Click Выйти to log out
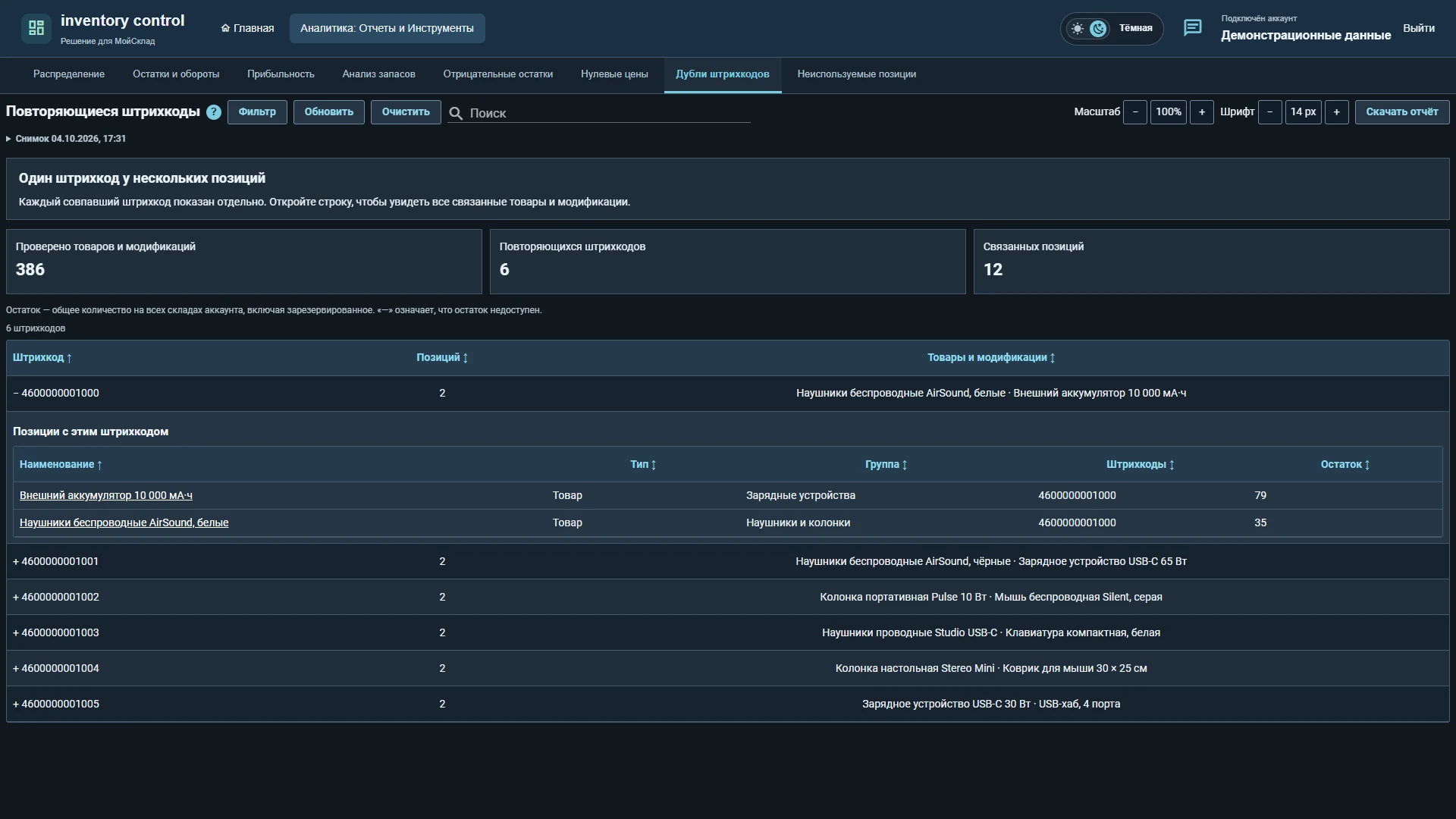The image size is (1456, 819). (x=1418, y=28)
